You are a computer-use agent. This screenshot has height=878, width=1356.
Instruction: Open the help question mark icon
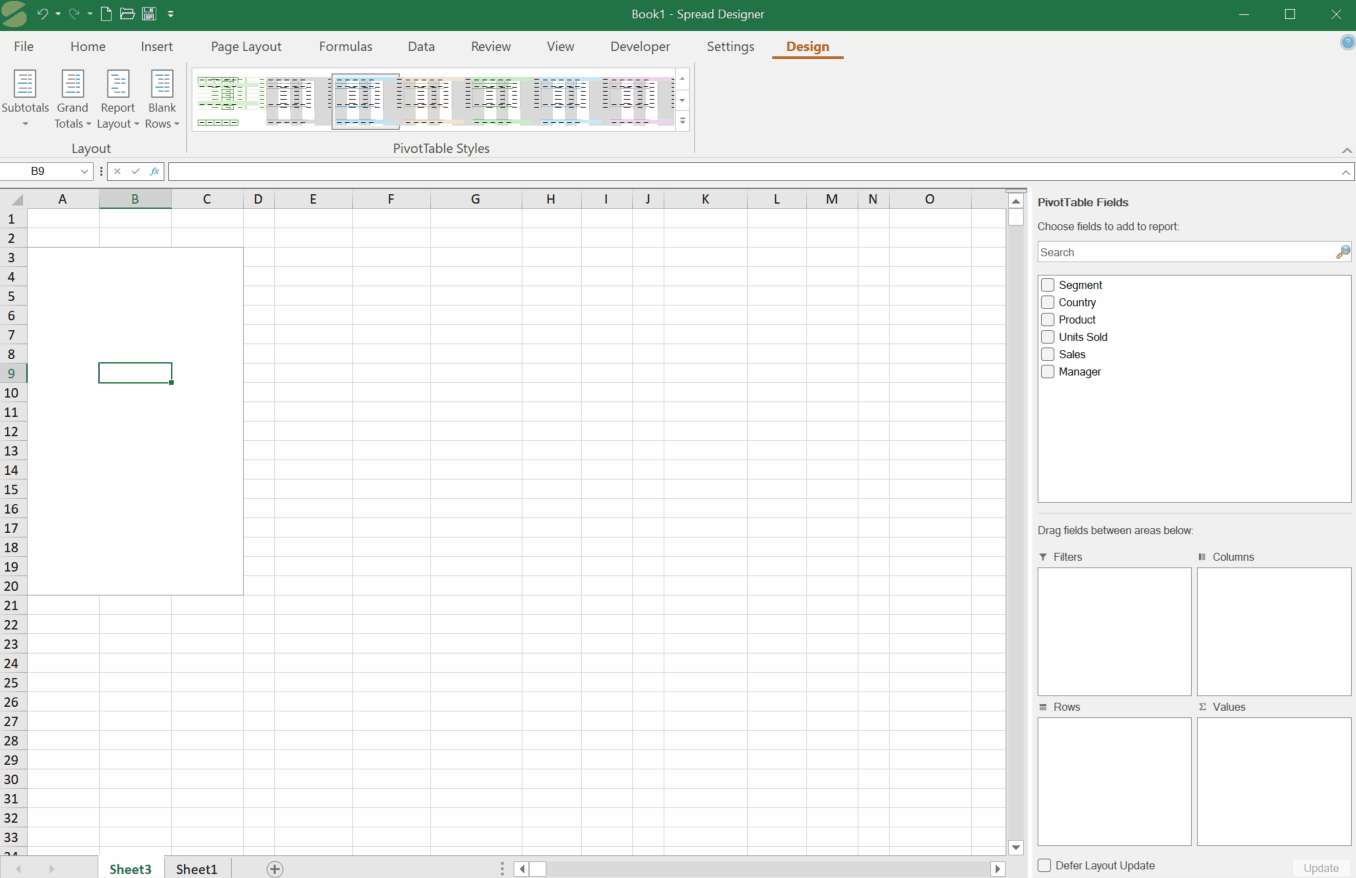pyautogui.click(x=1347, y=42)
